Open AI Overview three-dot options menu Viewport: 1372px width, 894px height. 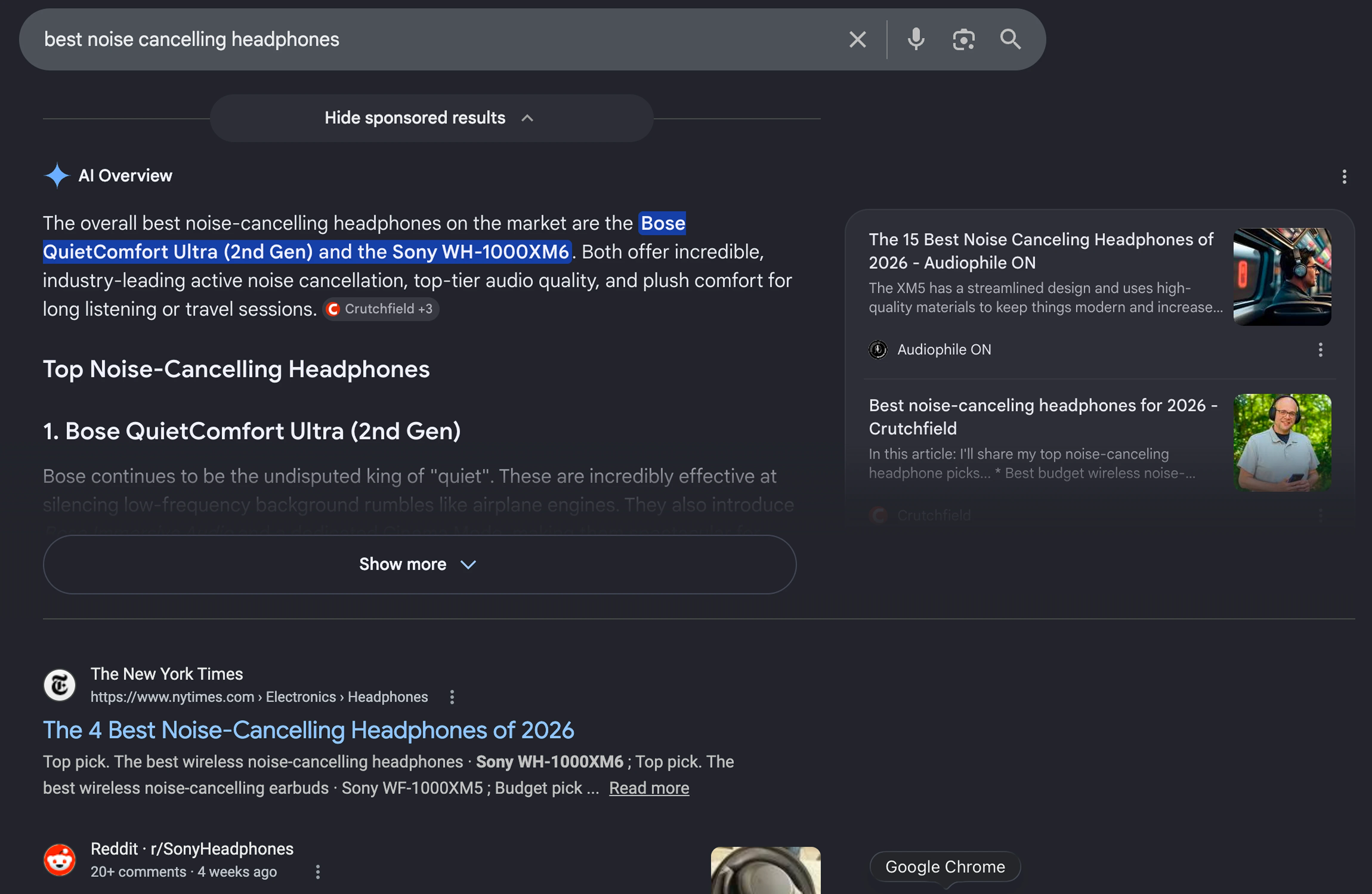click(1344, 176)
